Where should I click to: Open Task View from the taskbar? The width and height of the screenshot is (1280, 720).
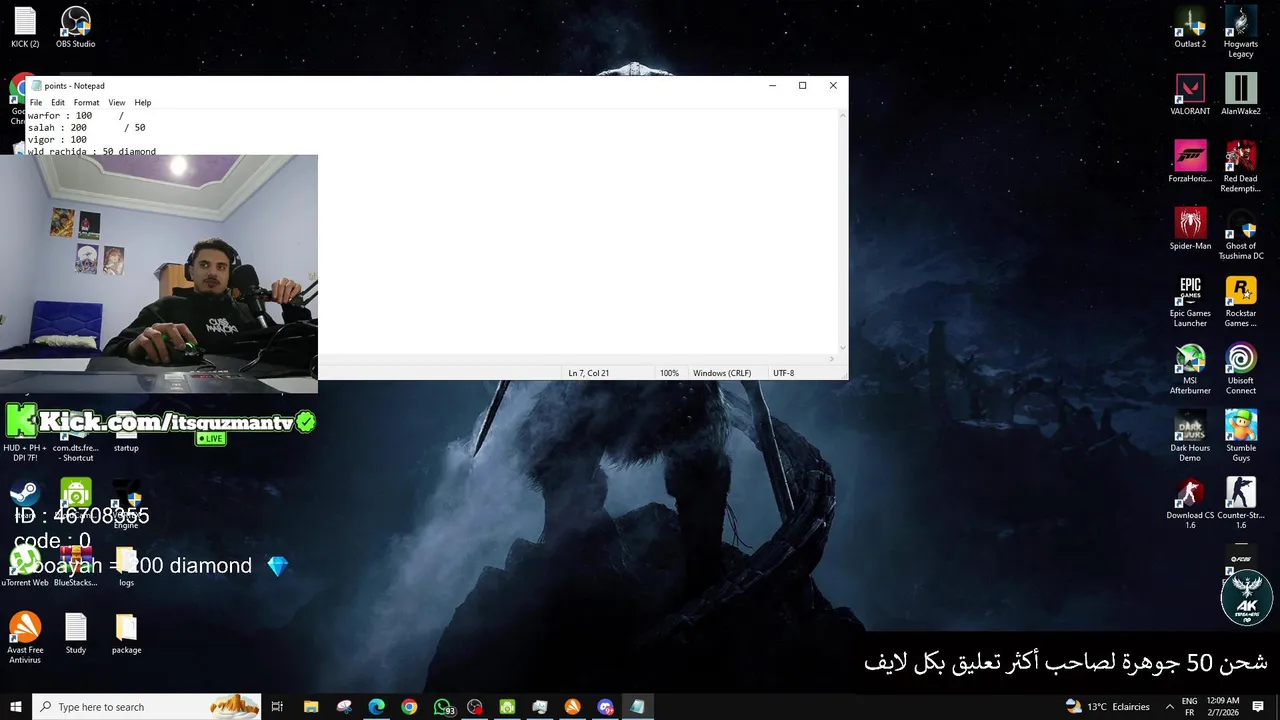(278, 707)
